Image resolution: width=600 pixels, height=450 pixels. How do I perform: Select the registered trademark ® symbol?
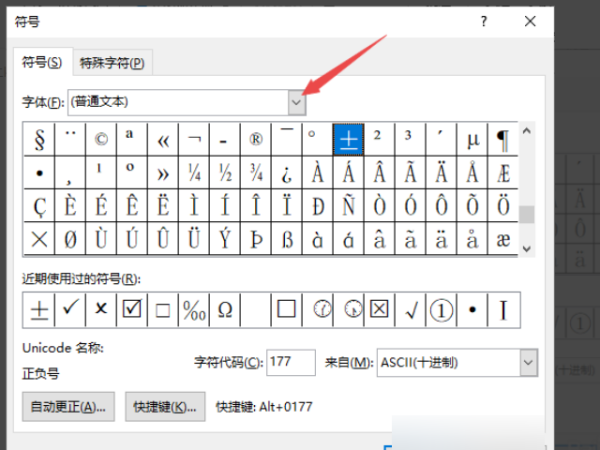[256, 139]
